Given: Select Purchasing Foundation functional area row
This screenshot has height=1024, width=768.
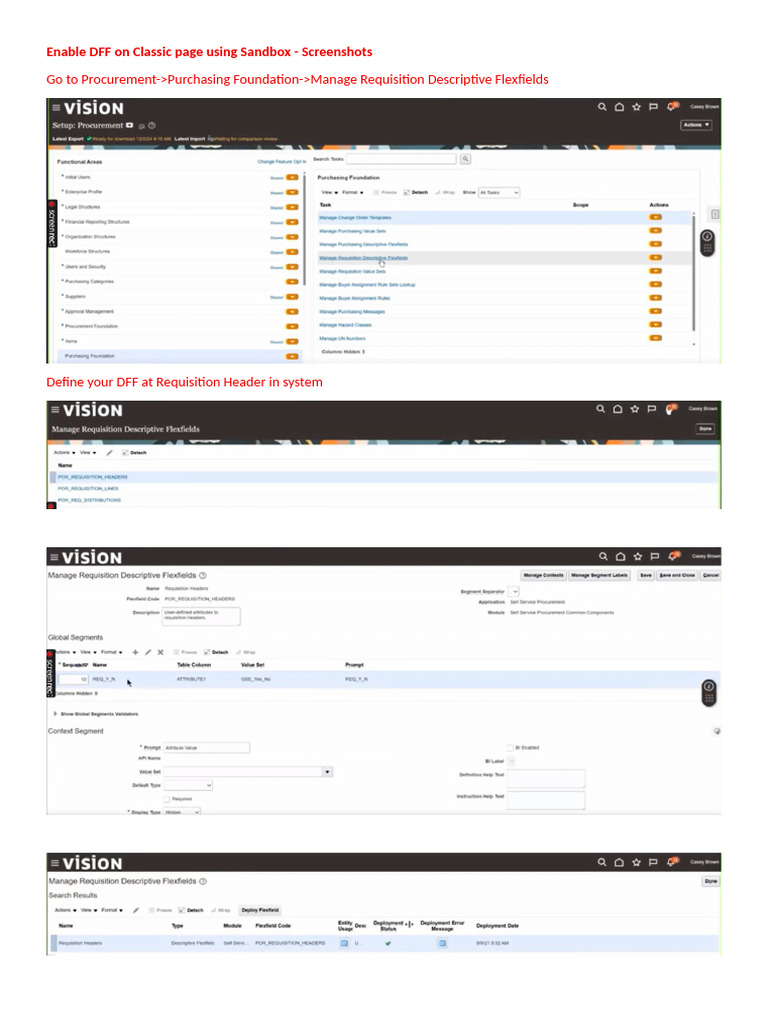Looking at the screenshot, I should point(180,357).
